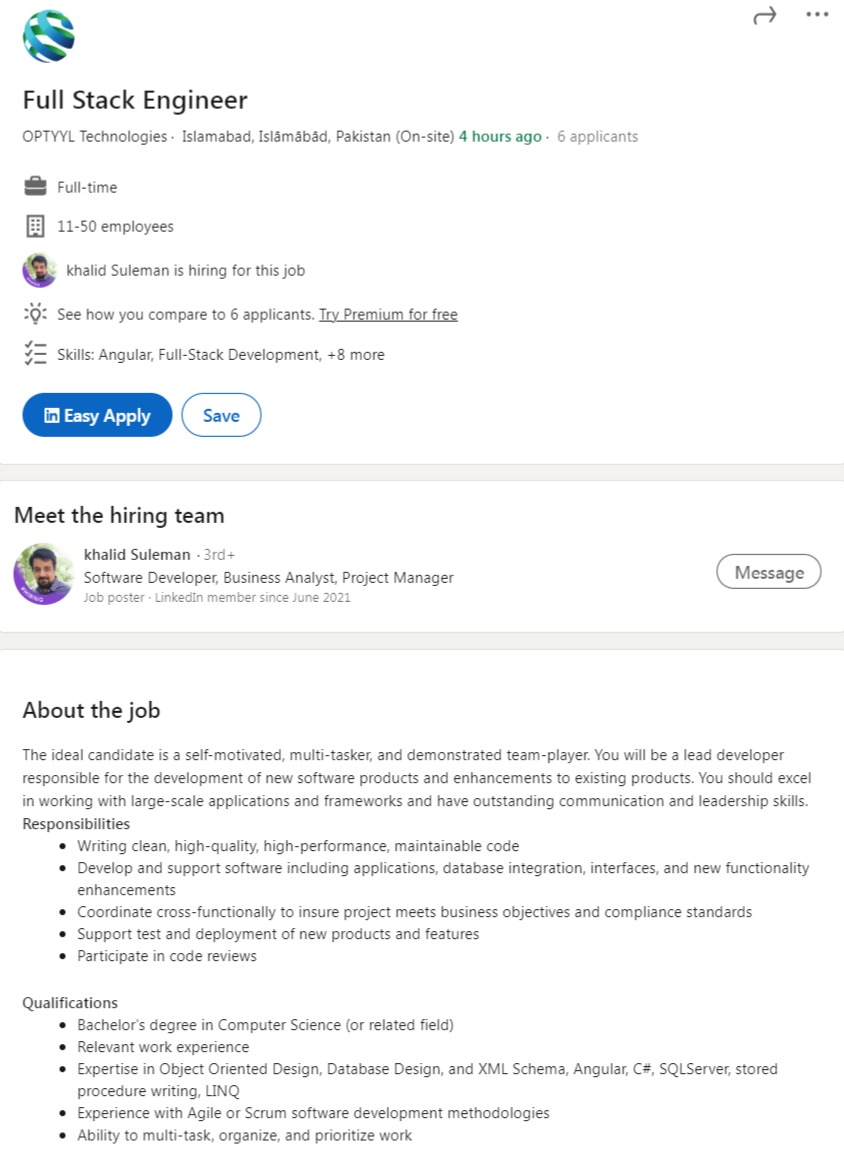Open khalid Suleman's profile name link
The height and width of the screenshot is (1163, 844).
pos(137,554)
